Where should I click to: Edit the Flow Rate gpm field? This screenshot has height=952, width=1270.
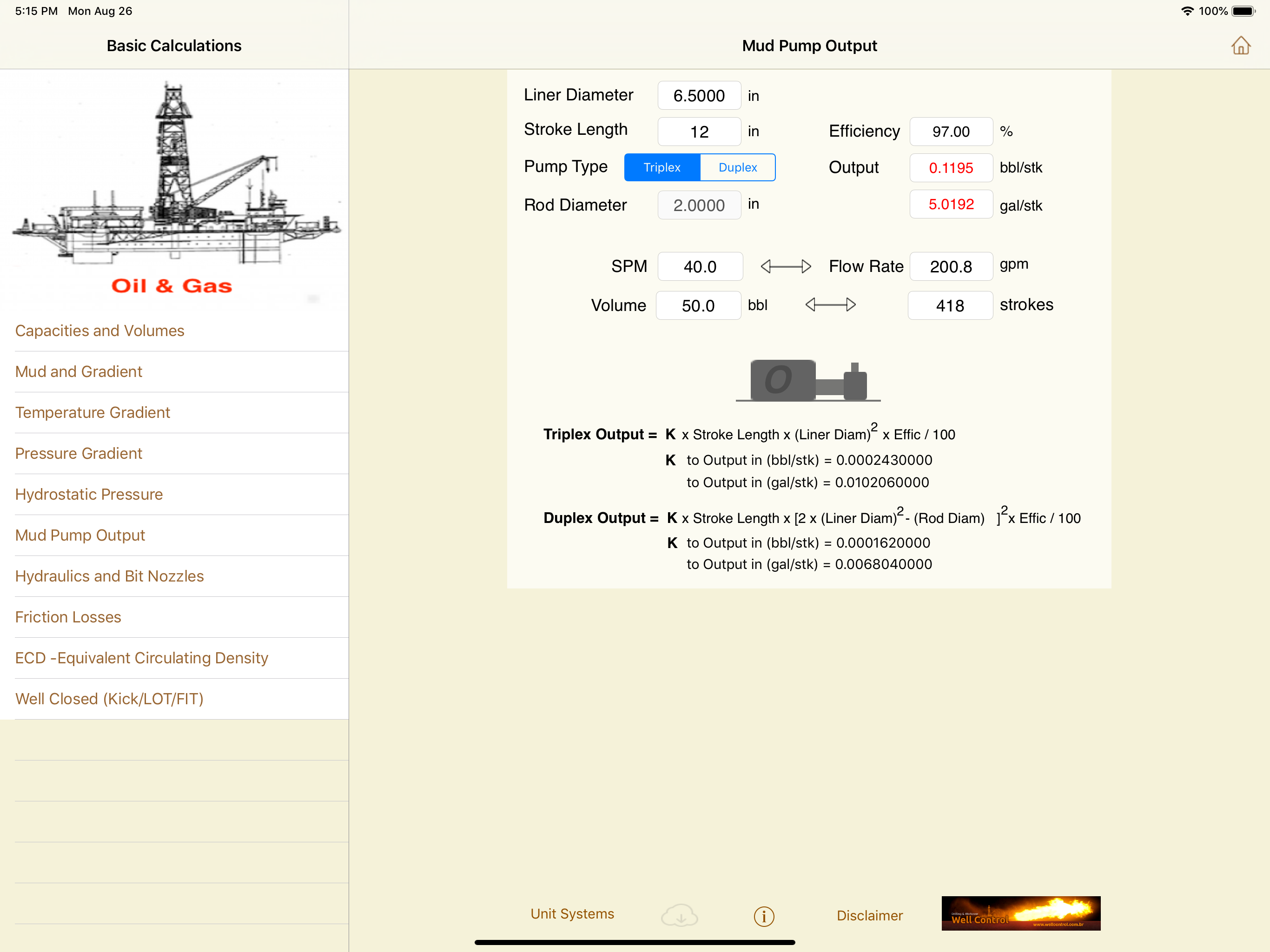(951, 266)
